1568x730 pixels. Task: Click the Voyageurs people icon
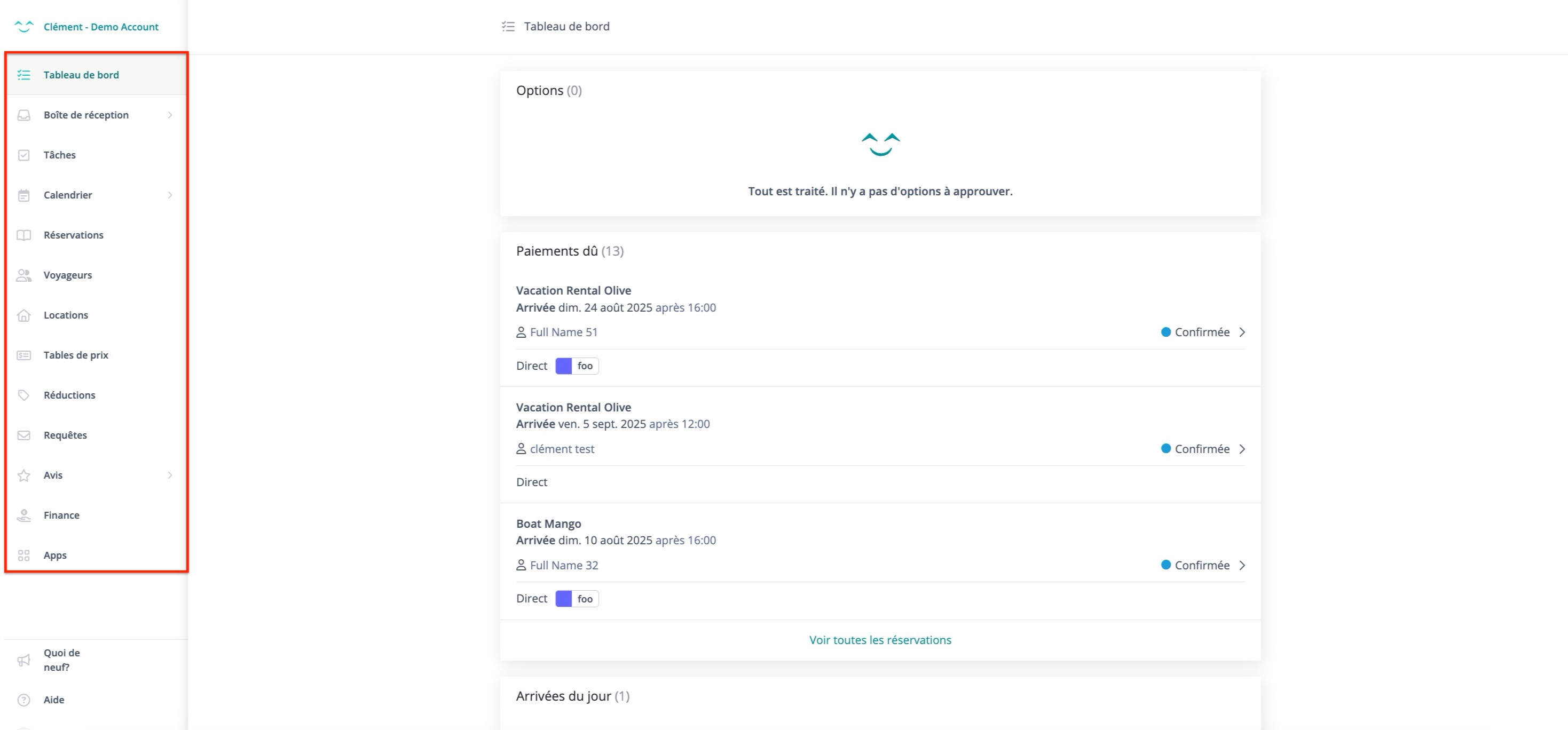[23, 275]
